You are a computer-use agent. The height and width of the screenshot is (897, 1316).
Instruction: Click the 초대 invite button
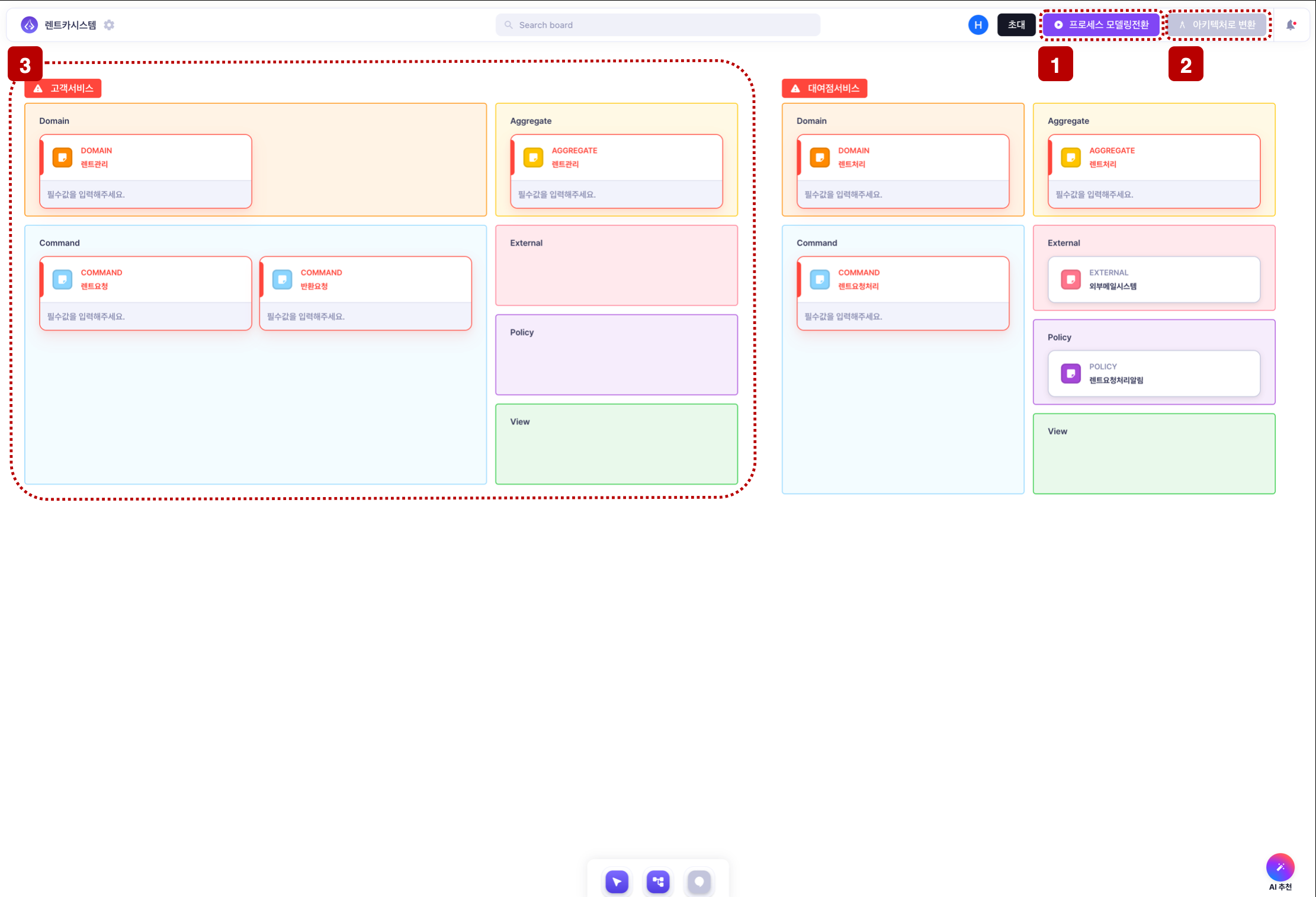(x=1016, y=25)
